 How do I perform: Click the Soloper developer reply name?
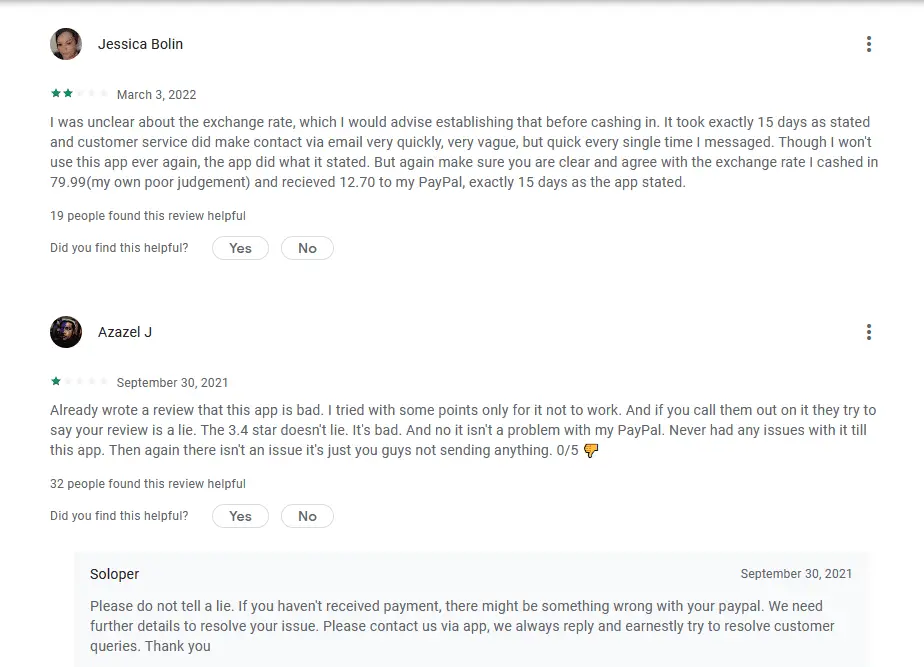115,574
